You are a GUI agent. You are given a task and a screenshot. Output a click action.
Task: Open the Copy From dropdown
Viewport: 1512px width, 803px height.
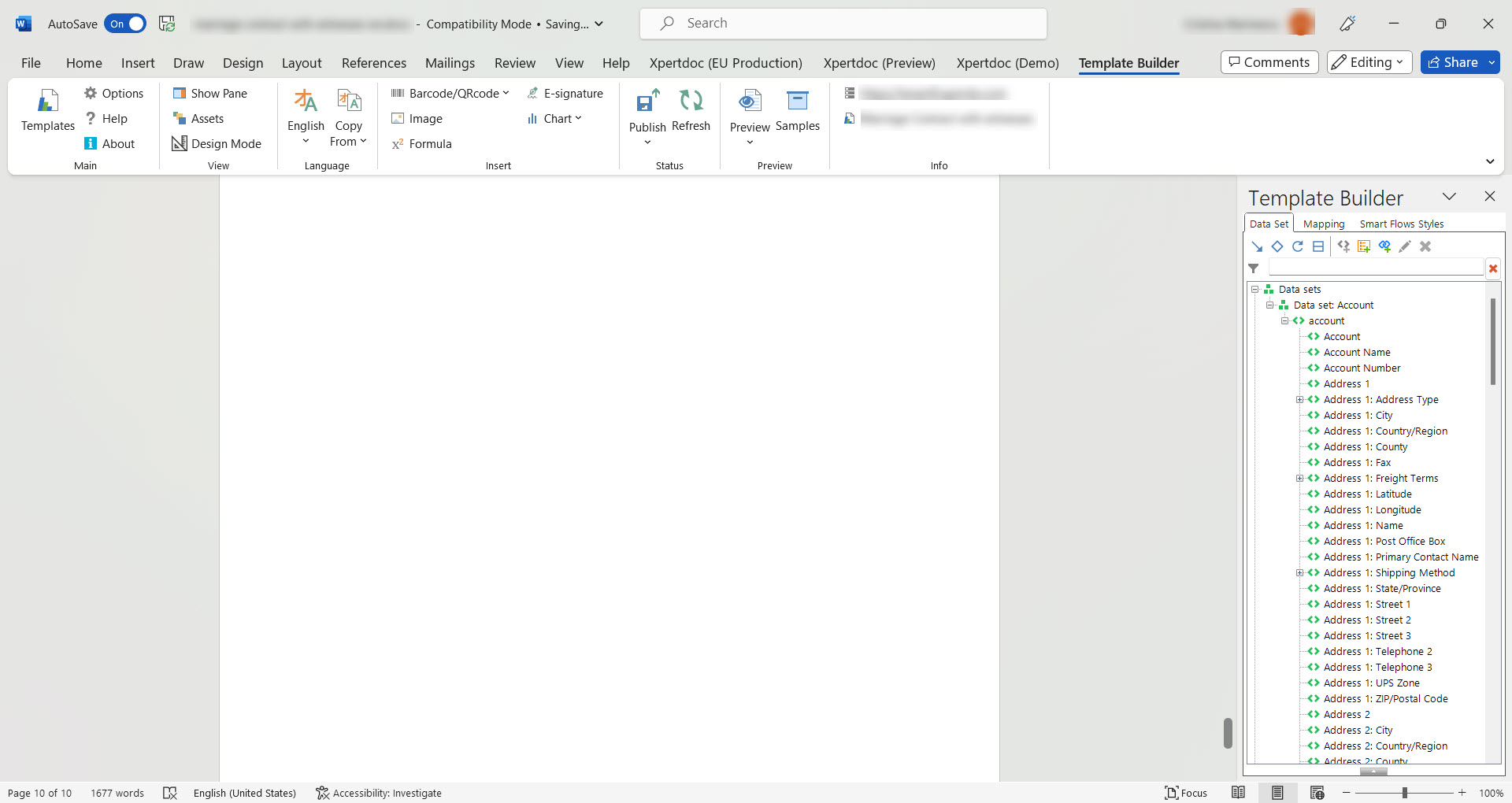click(348, 117)
